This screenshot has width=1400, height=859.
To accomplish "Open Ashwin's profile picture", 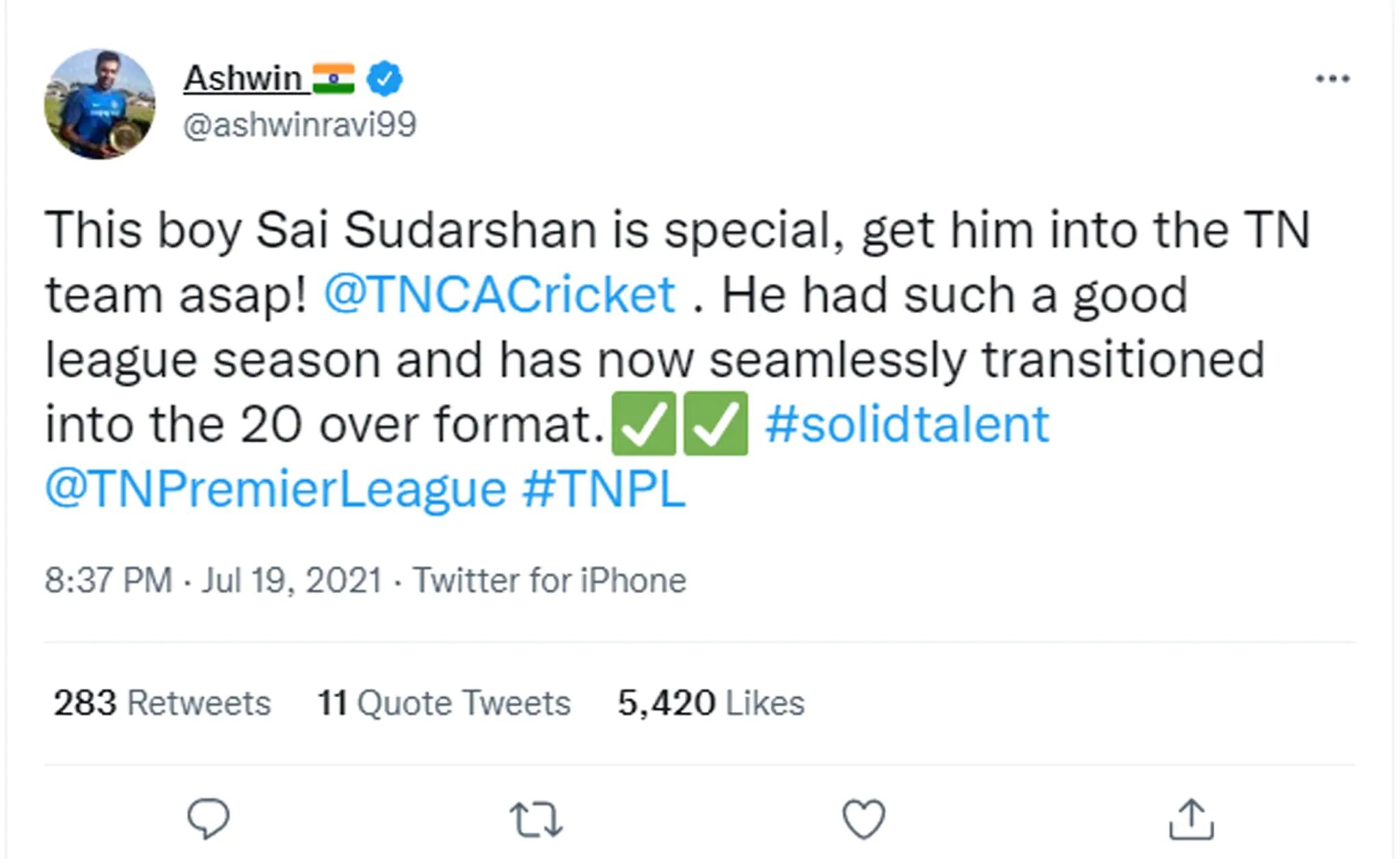I will [x=100, y=104].
